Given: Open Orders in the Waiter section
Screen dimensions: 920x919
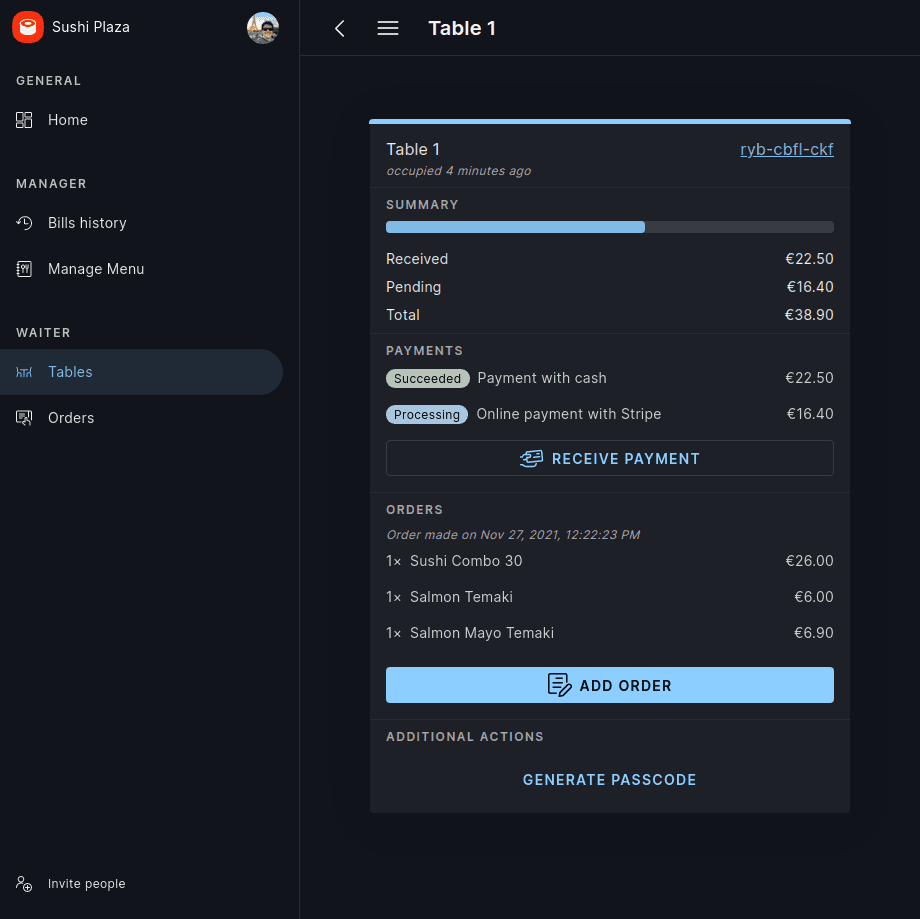Looking at the screenshot, I should 141,418.
